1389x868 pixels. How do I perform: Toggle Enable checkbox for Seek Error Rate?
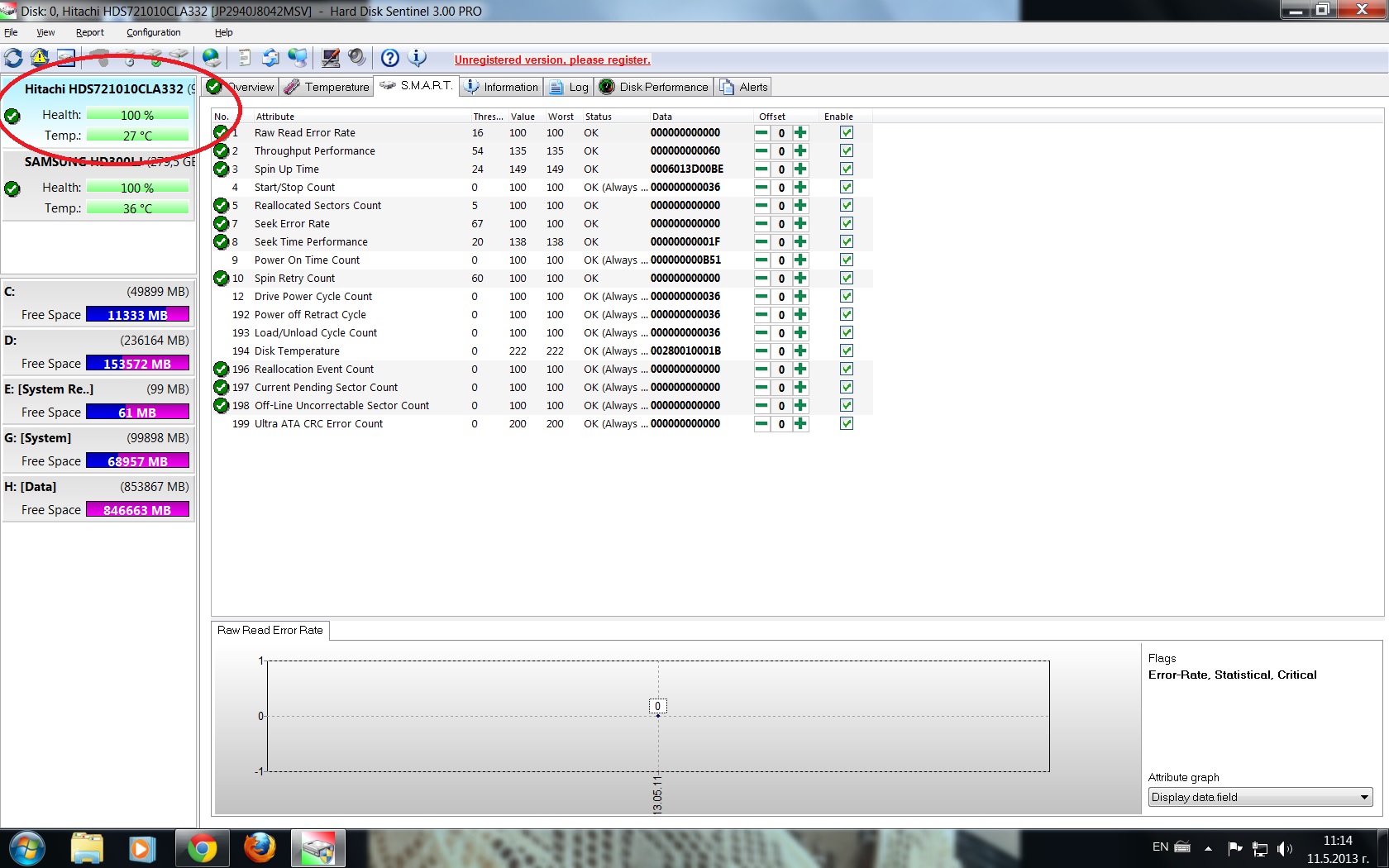tap(847, 223)
